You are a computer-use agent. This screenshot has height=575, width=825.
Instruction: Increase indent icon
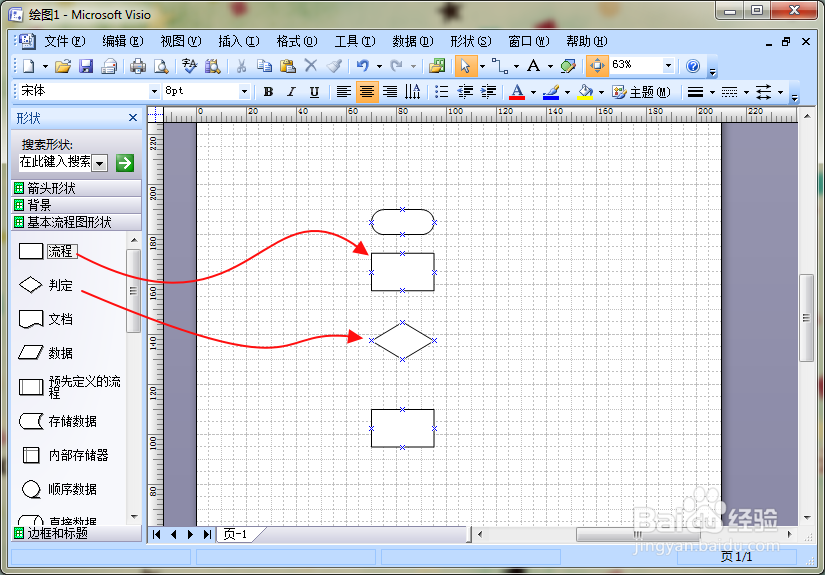pyautogui.click(x=488, y=92)
